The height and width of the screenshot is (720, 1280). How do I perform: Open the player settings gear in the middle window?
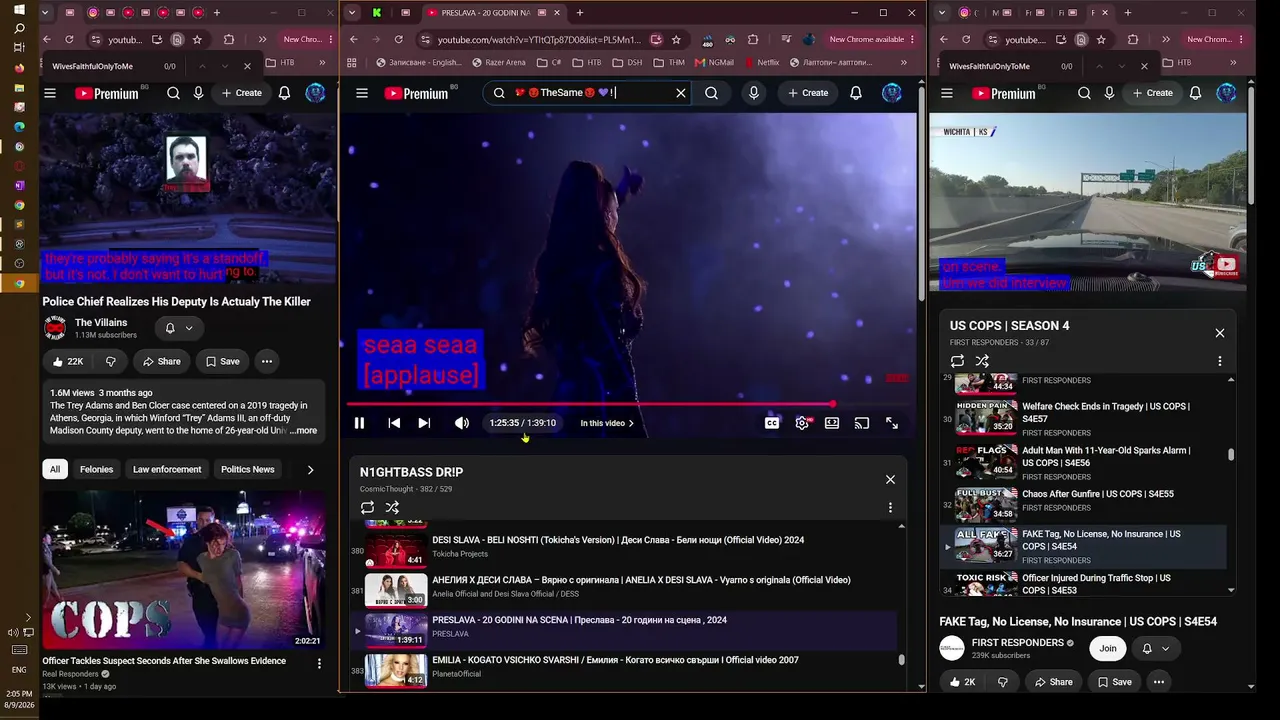802,423
